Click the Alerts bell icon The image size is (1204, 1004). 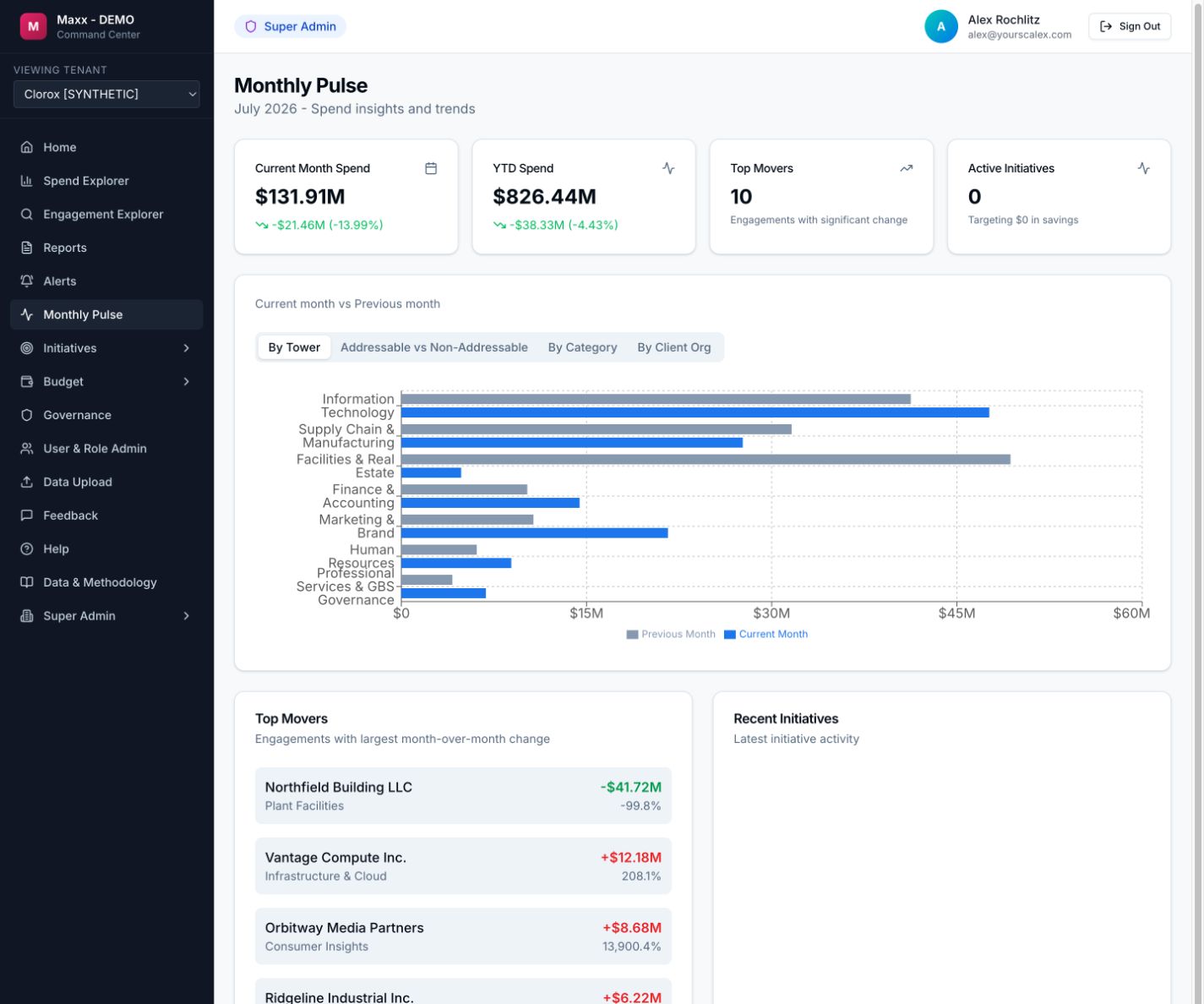(x=27, y=281)
